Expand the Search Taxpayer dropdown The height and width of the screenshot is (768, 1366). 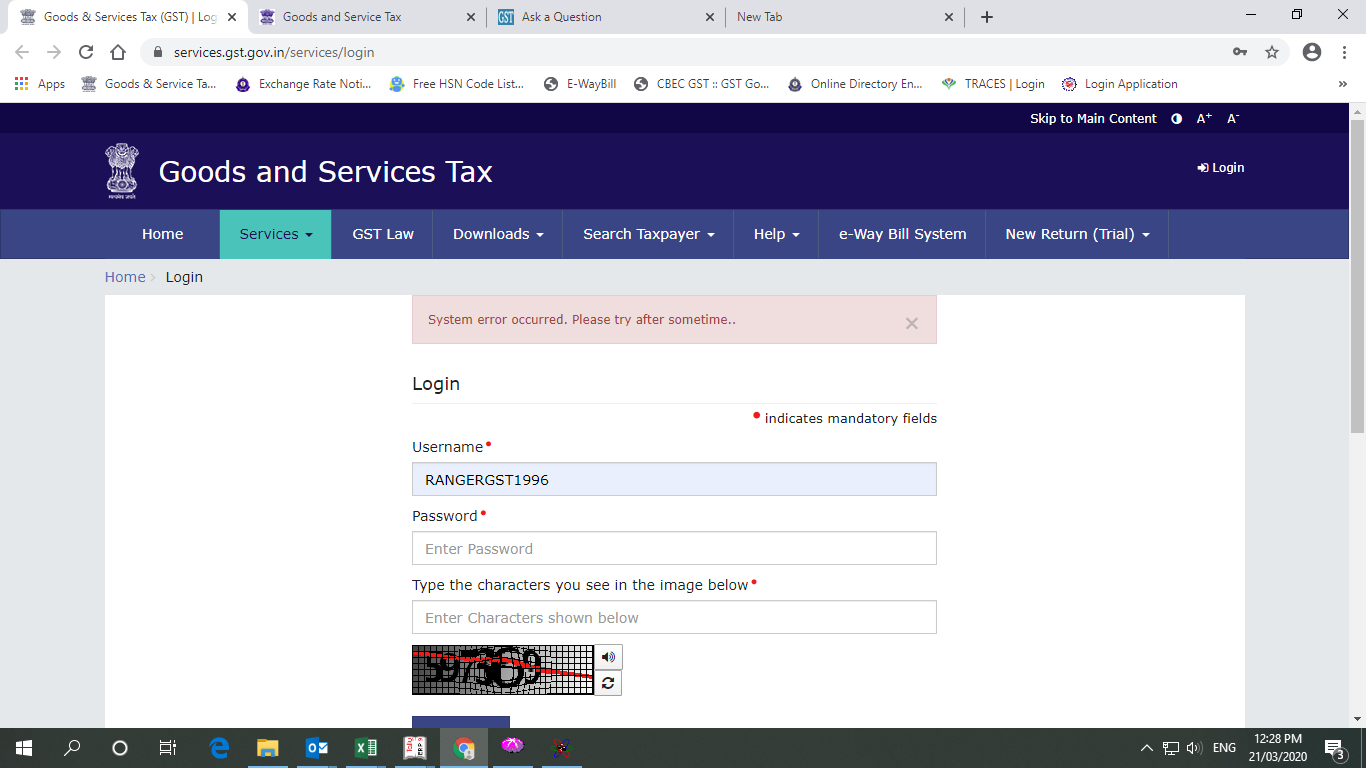tap(648, 234)
